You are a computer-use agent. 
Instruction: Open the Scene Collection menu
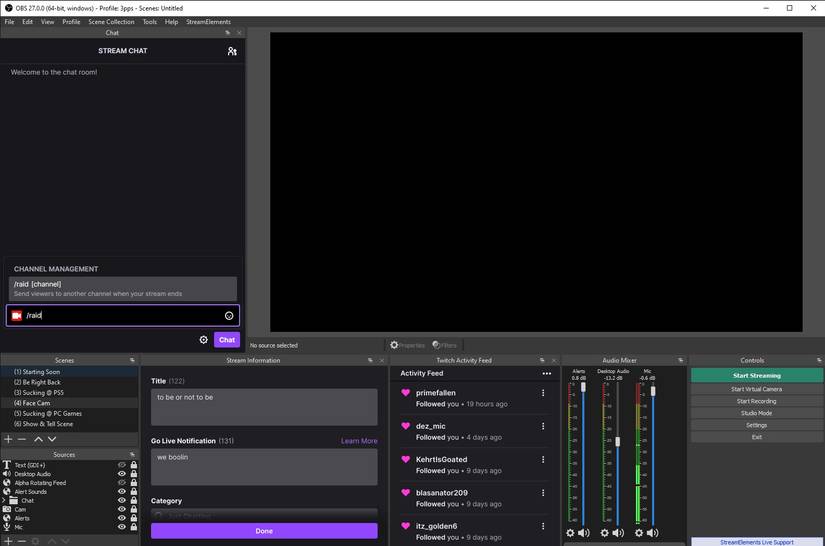[111, 21]
